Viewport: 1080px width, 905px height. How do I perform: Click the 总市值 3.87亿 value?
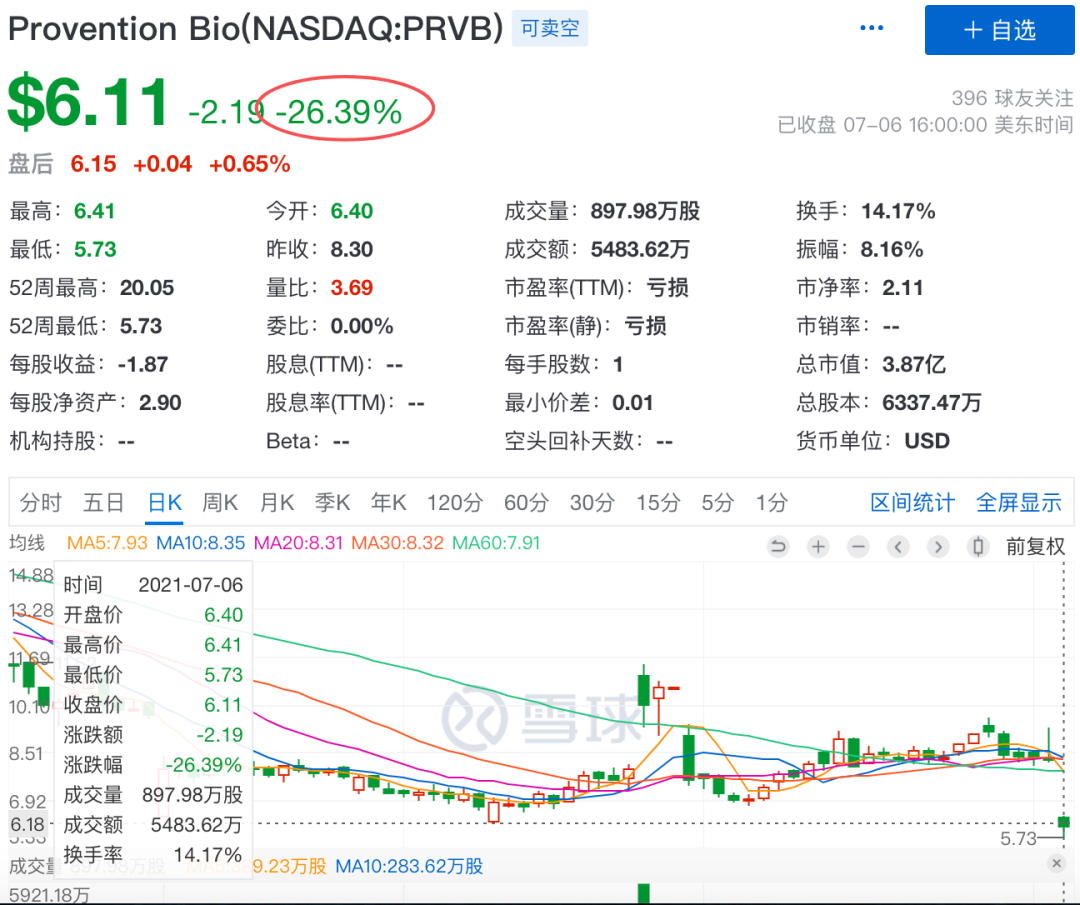[x=914, y=364]
